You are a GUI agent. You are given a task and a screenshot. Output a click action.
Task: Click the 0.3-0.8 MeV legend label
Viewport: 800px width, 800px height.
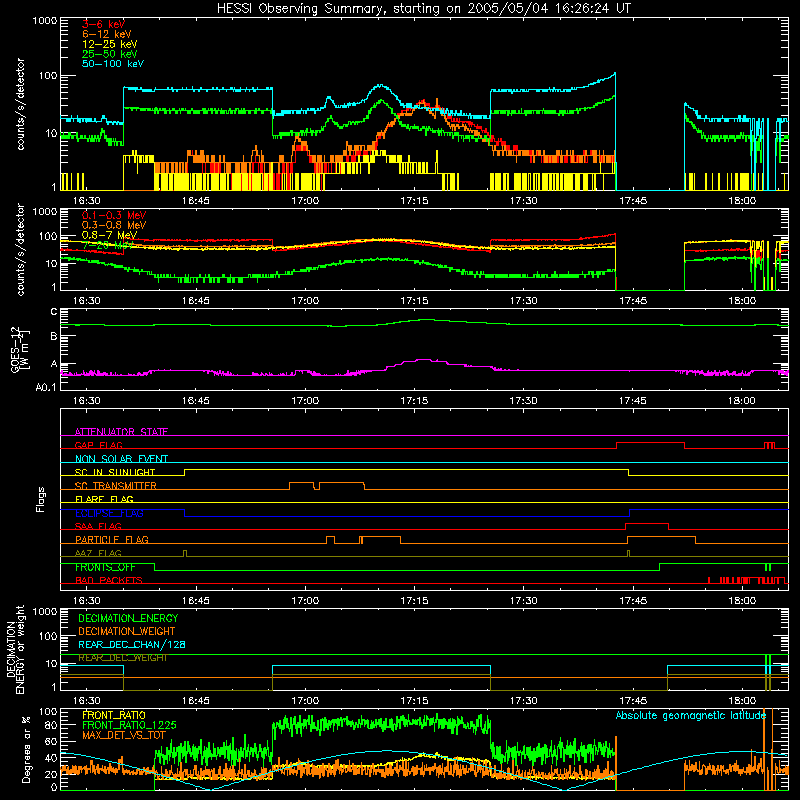pos(114,225)
